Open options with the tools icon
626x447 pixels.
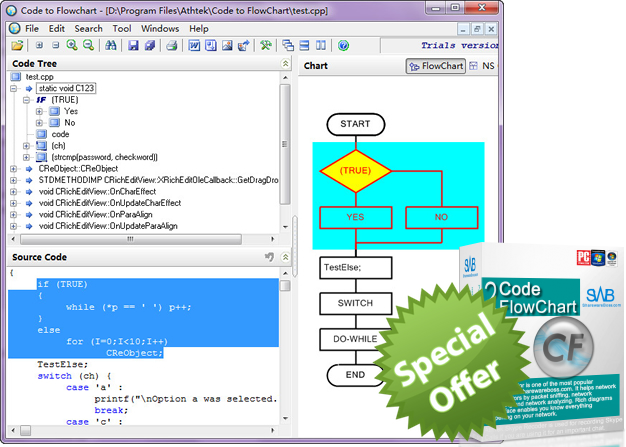click(265, 45)
